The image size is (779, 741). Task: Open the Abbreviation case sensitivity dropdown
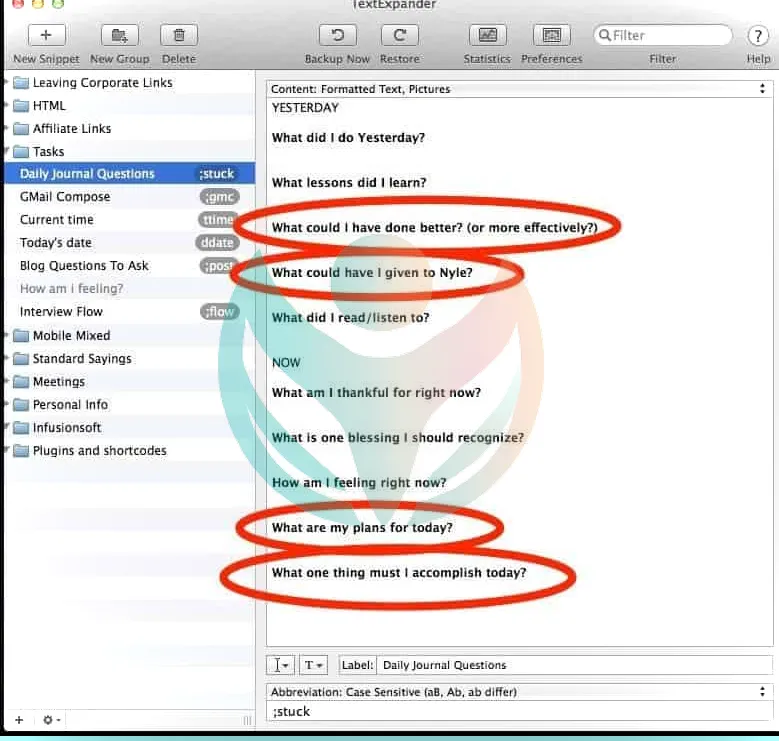pyautogui.click(x=518, y=691)
